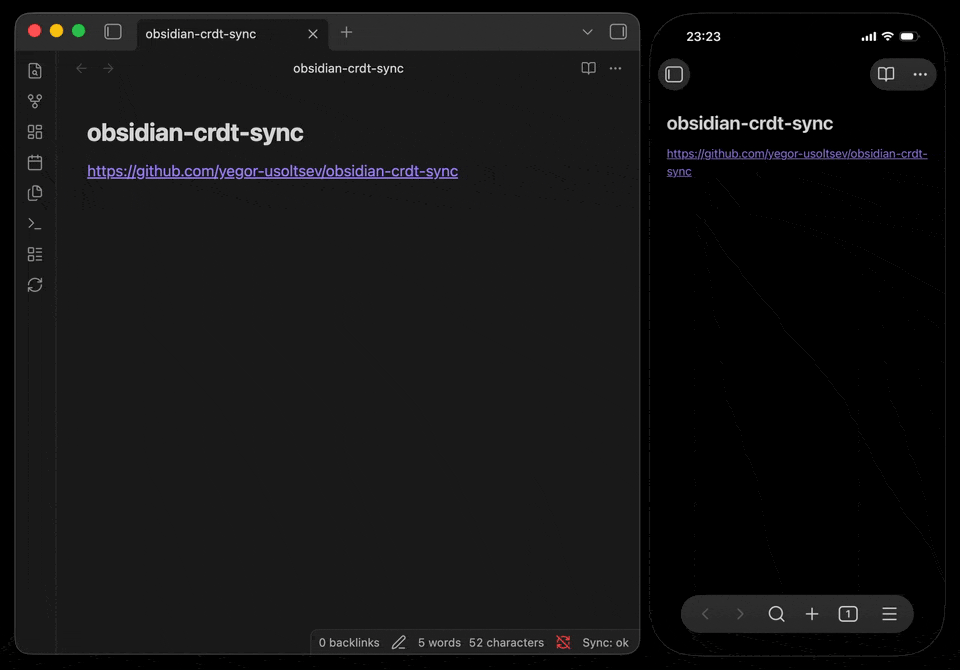The height and width of the screenshot is (670, 960).
Task: Open daily note calendar icon
Action: 35,162
